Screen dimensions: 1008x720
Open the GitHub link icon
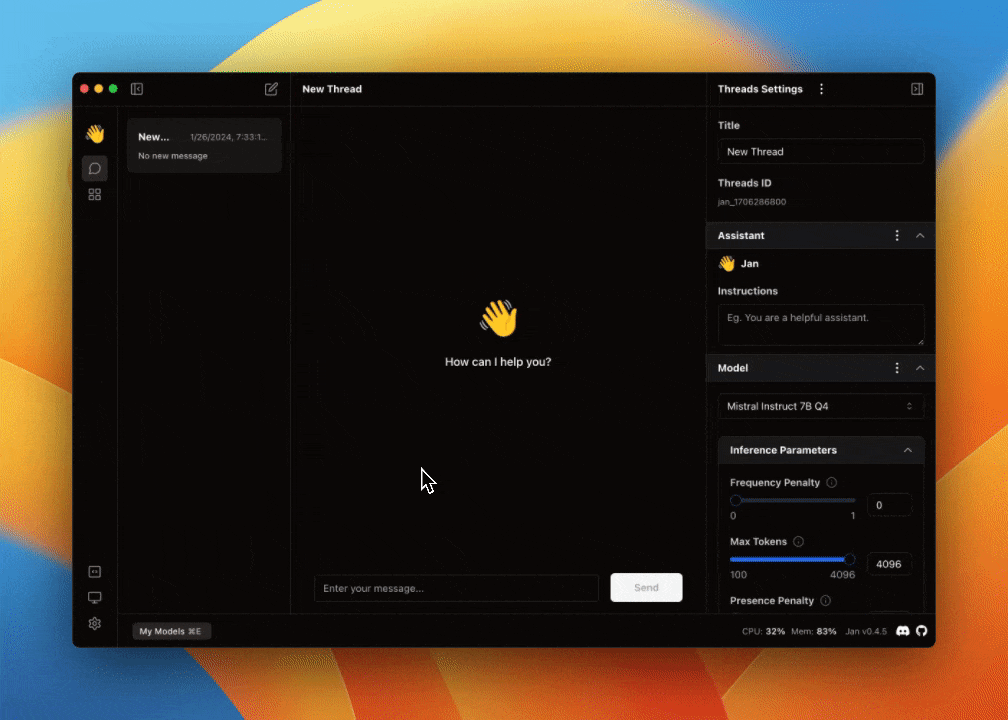pos(922,631)
